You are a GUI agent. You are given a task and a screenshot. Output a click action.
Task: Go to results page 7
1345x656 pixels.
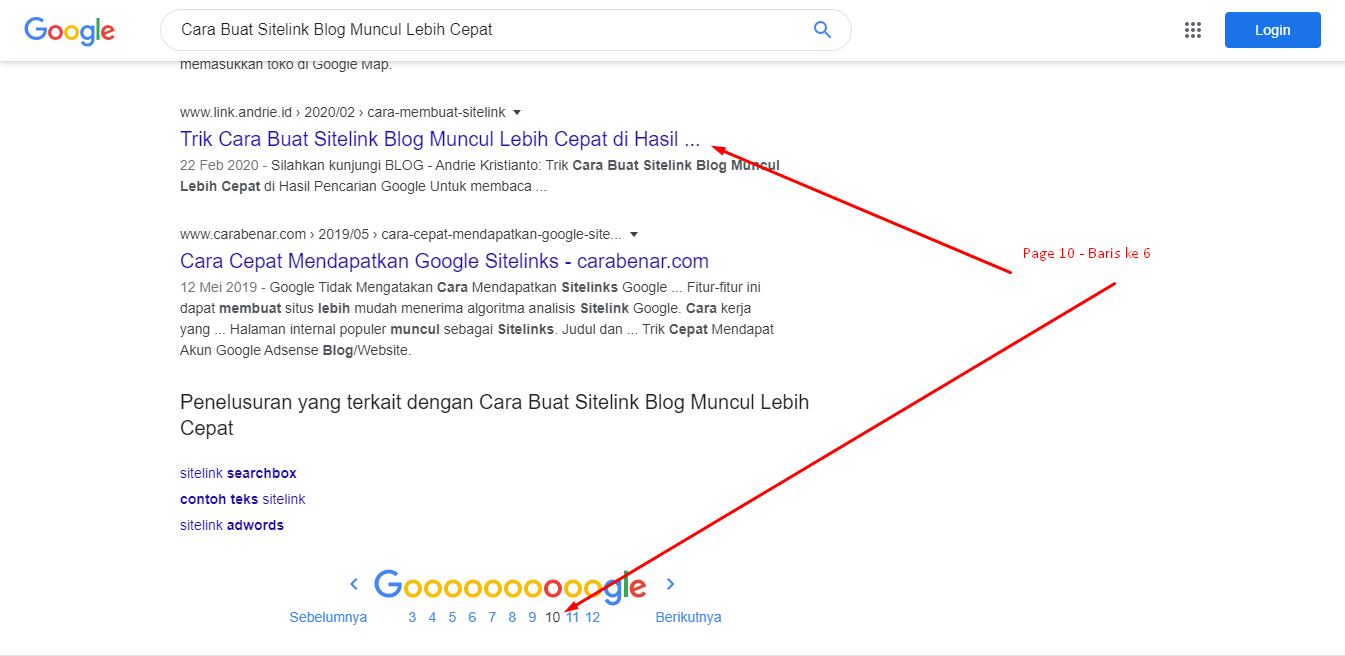pos(492,617)
